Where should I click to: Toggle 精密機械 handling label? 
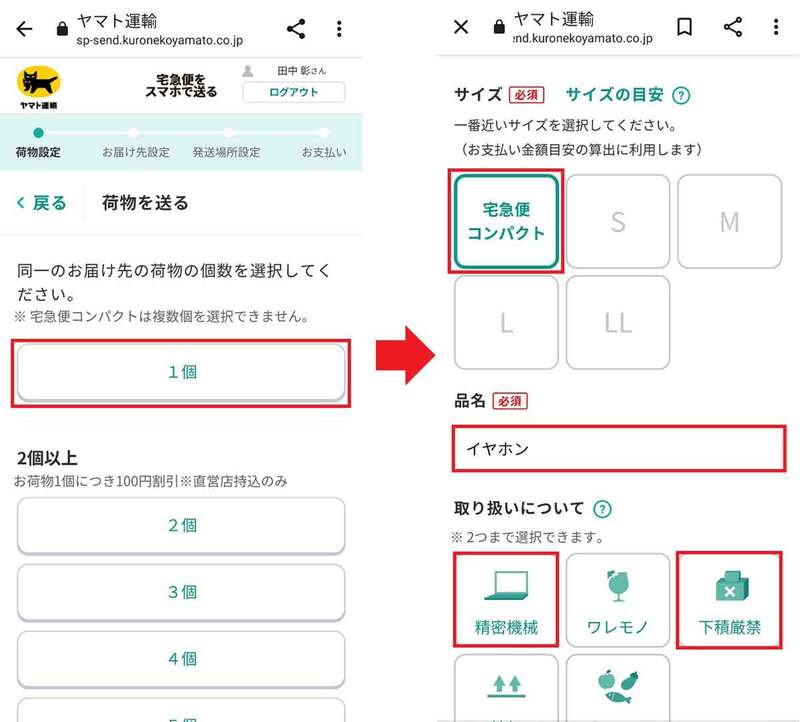point(506,627)
